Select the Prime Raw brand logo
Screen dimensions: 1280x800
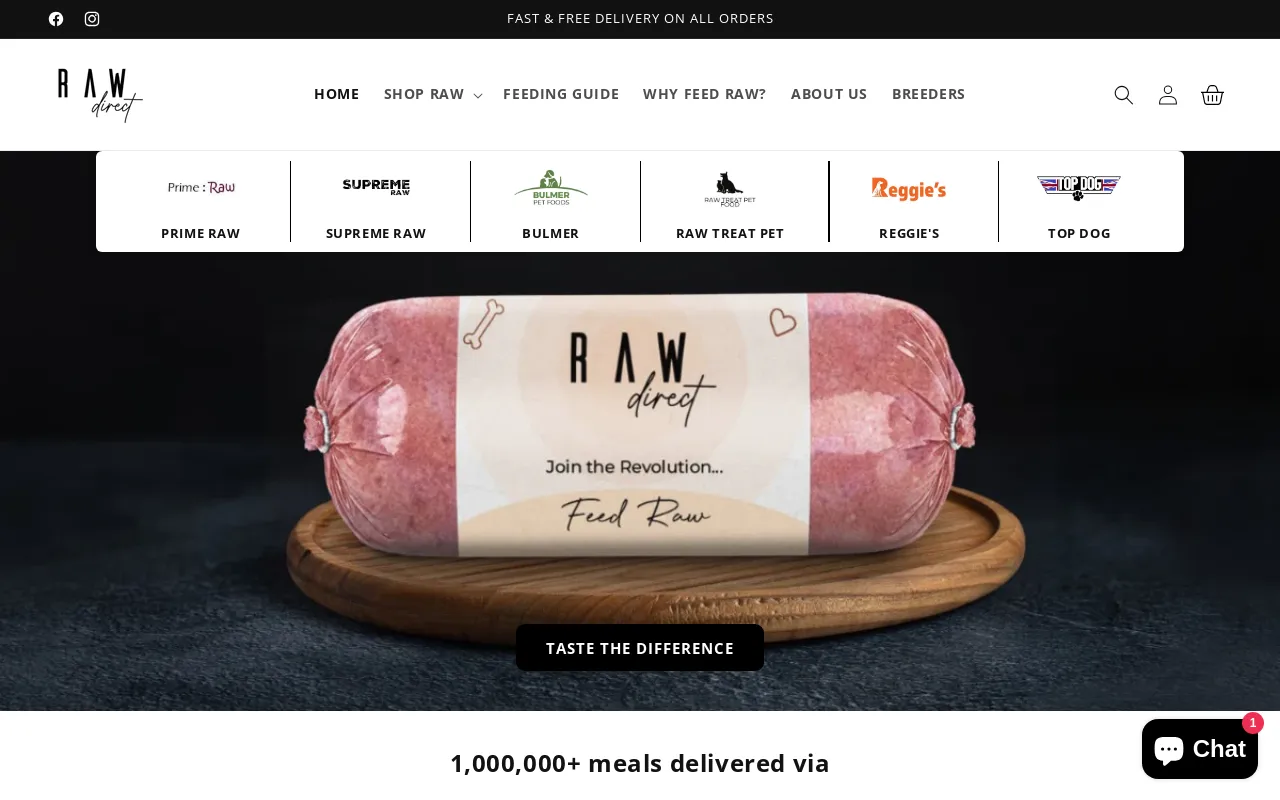201,187
